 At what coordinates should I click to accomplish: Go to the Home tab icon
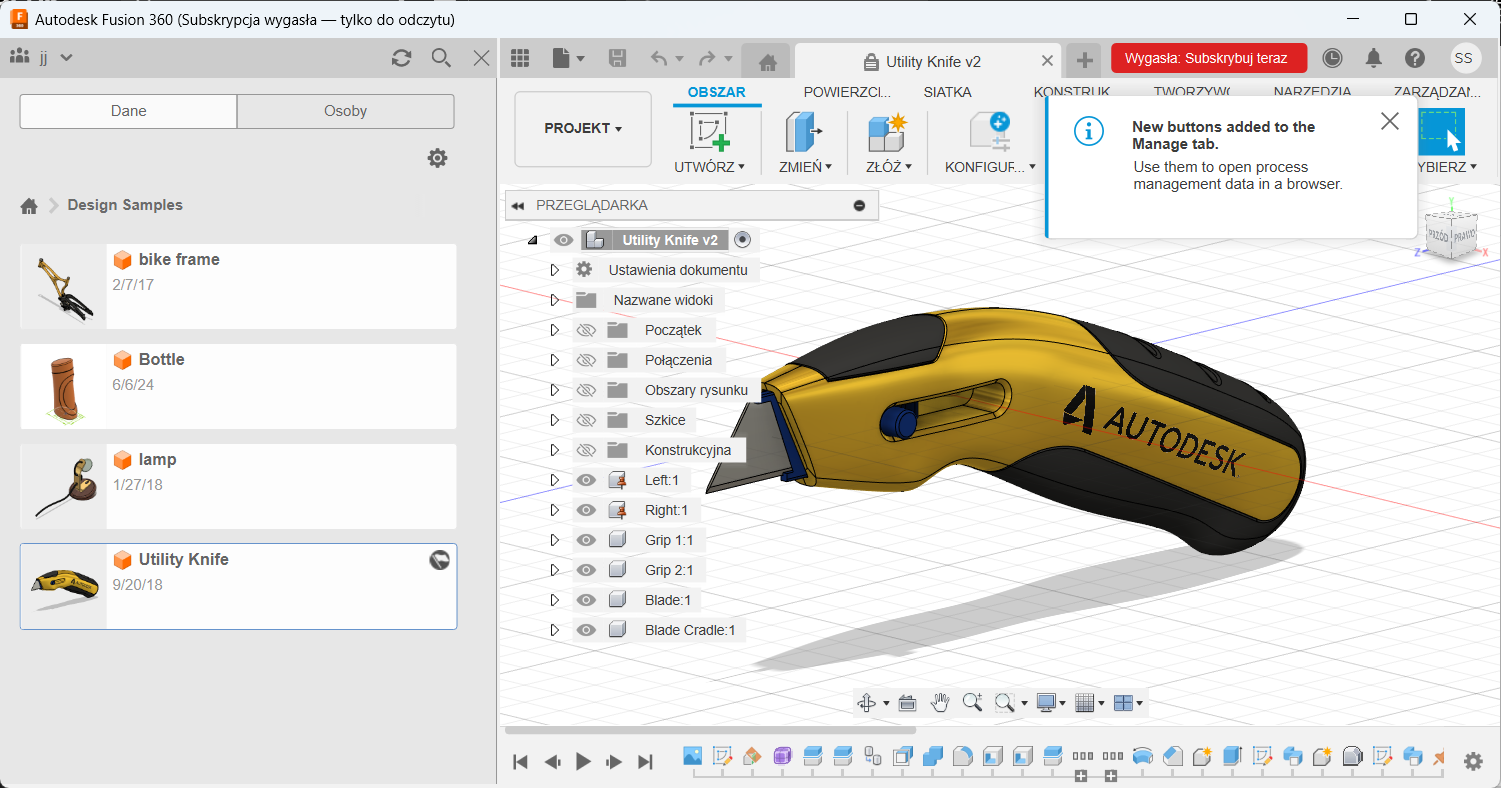[x=768, y=62]
